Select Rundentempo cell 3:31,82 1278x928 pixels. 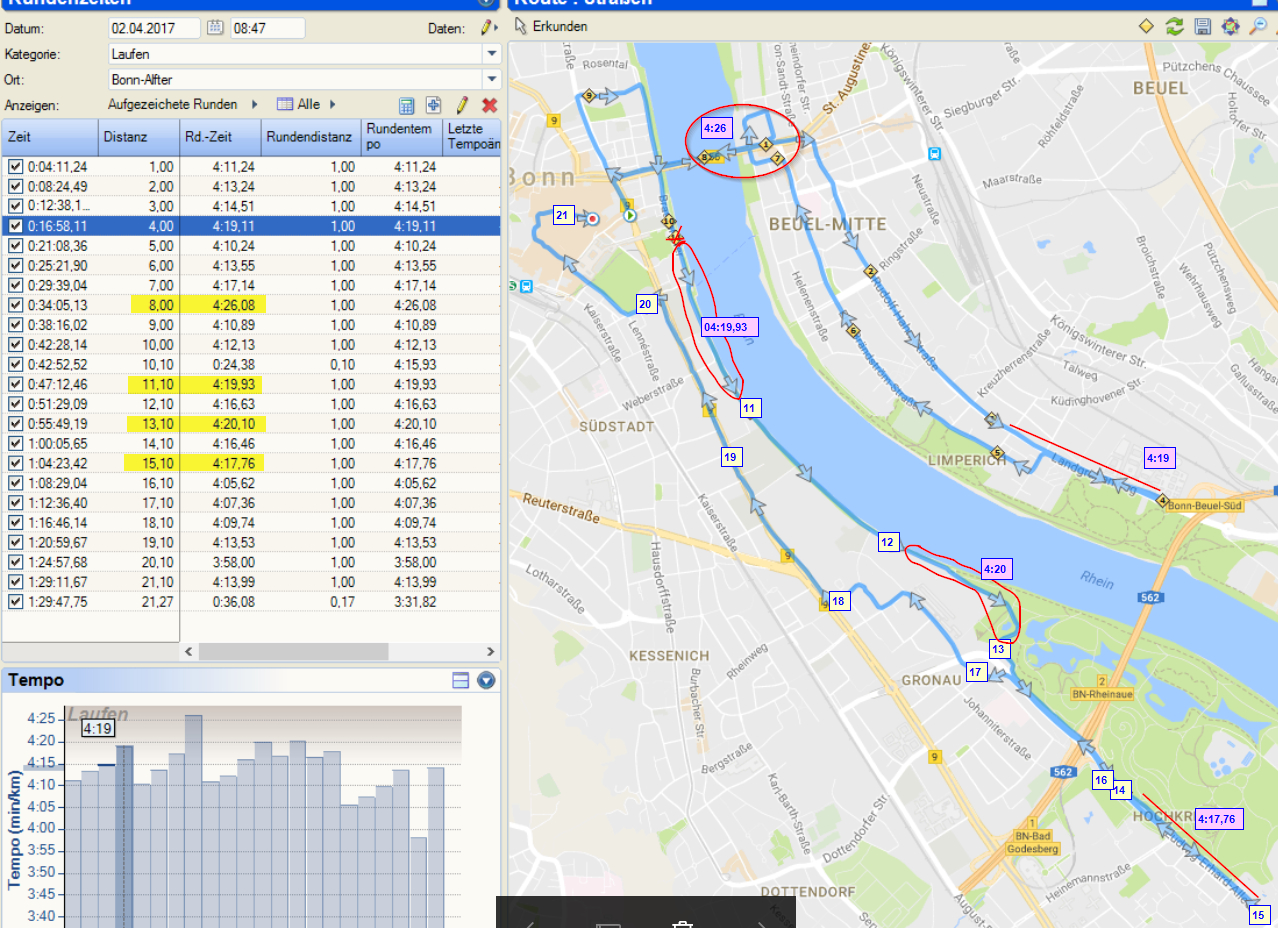point(417,602)
